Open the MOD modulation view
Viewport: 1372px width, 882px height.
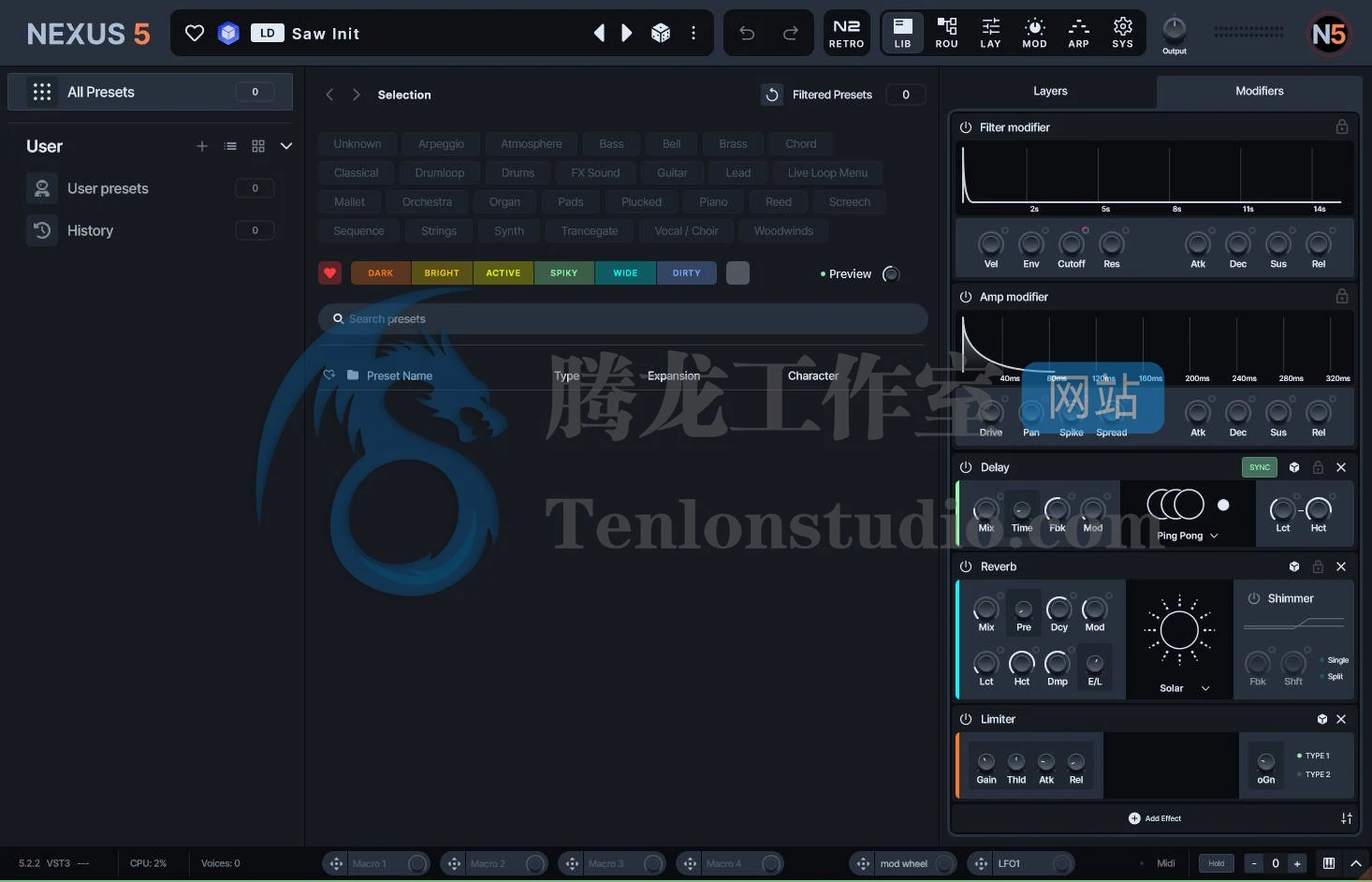click(1034, 34)
